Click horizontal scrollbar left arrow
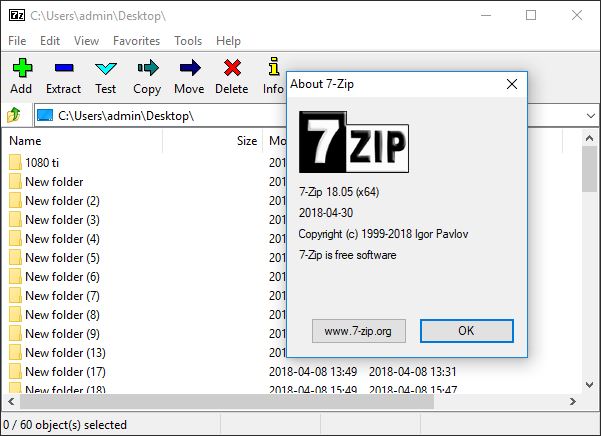The image size is (601, 436). [11, 402]
